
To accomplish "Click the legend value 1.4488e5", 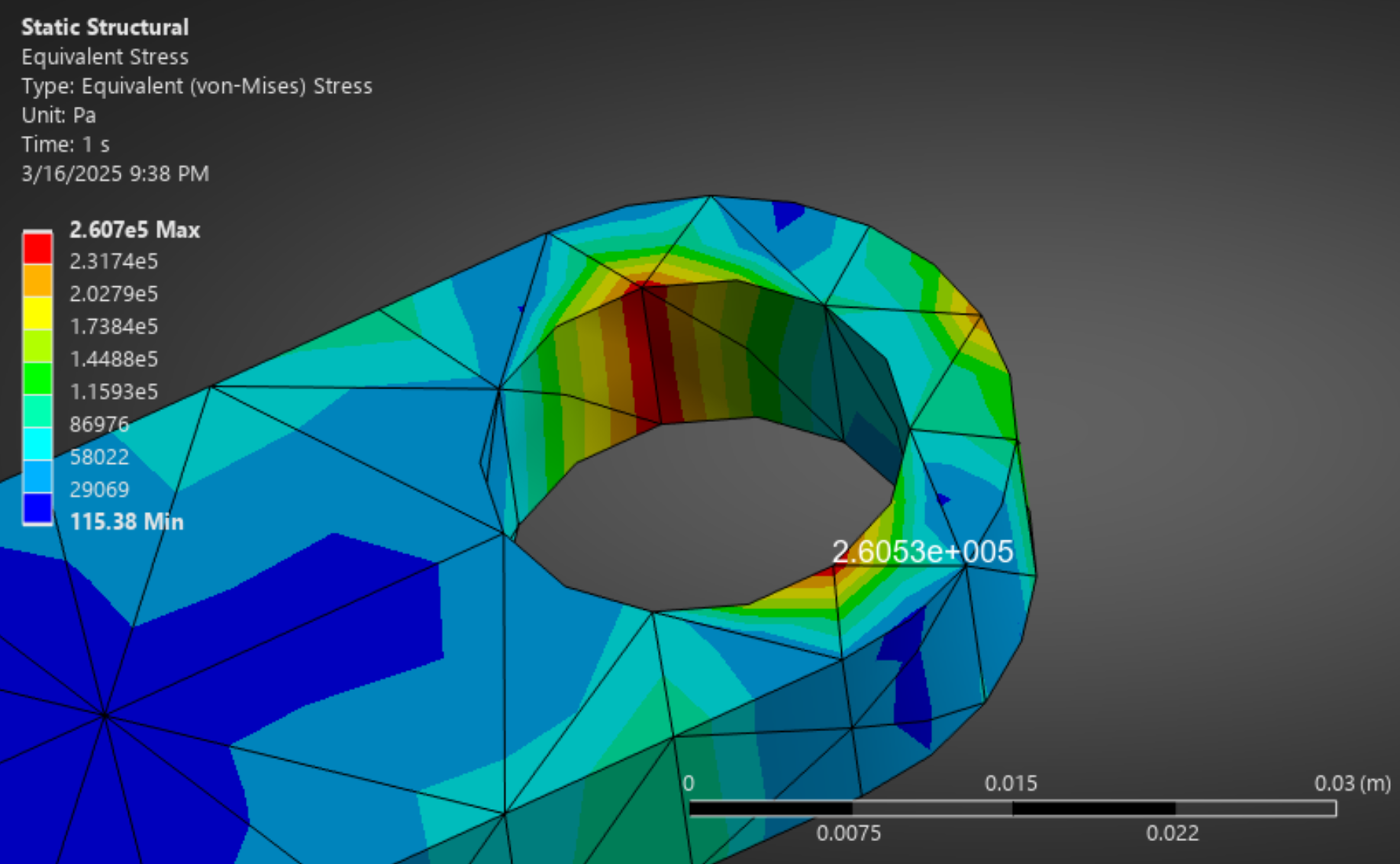I will coord(114,359).
